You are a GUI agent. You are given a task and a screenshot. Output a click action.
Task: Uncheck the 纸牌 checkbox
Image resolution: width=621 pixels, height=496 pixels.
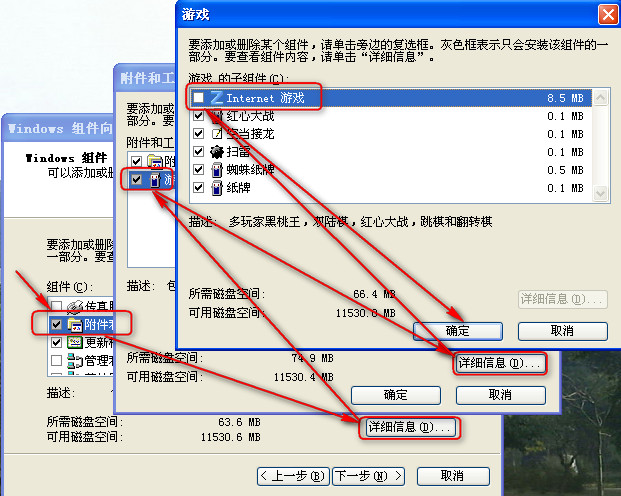198,187
